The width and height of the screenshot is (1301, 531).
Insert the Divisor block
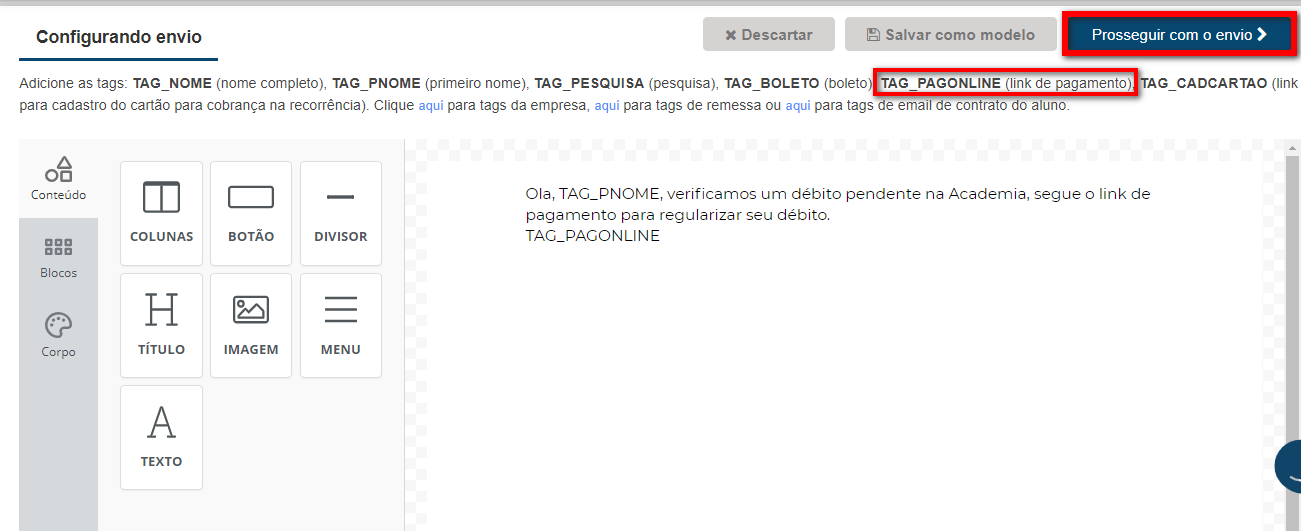(x=340, y=212)
